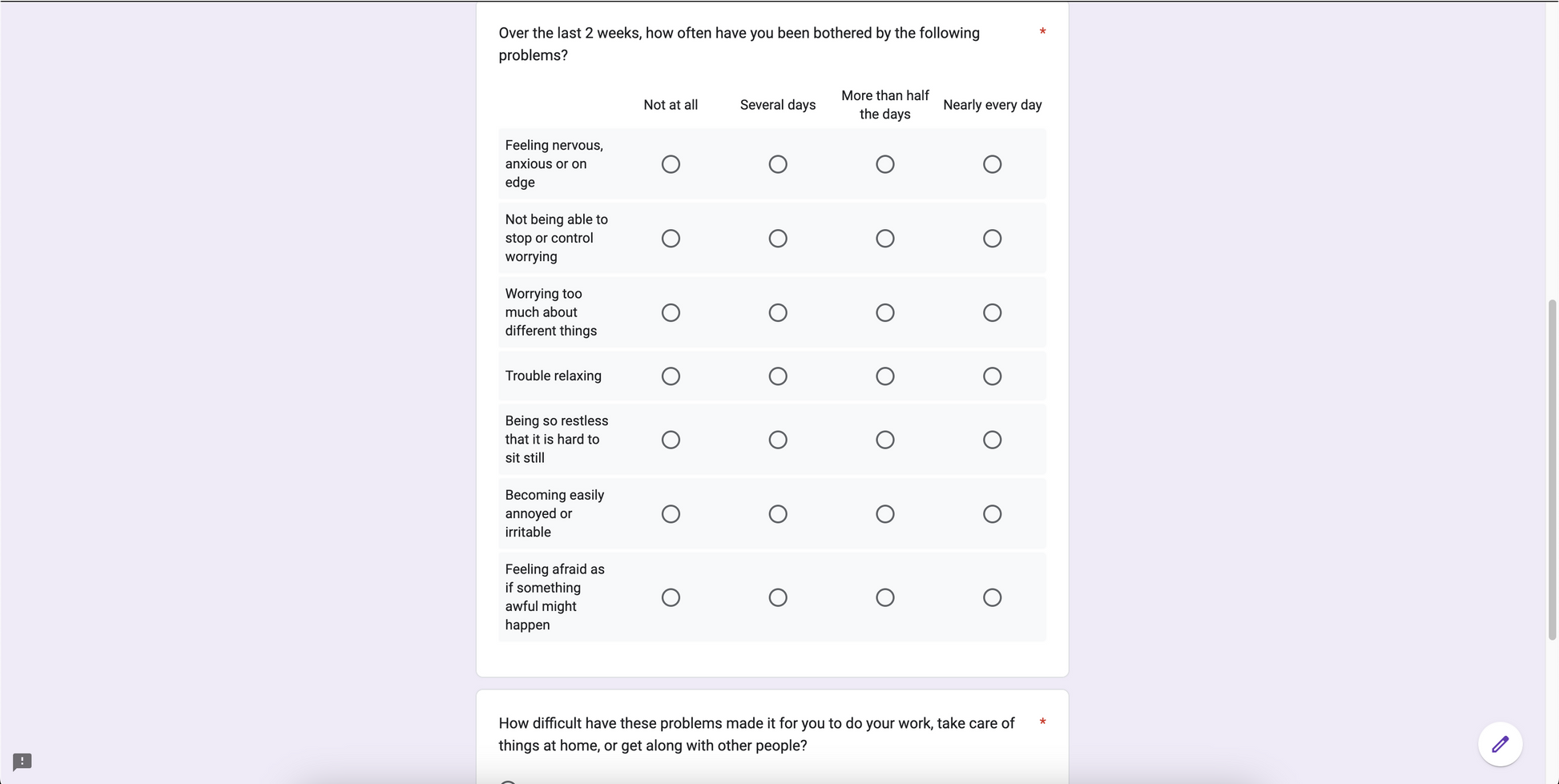
Task: Select 'Not at all' for Feeling afraid row
Action: click(x=671, y=597)
